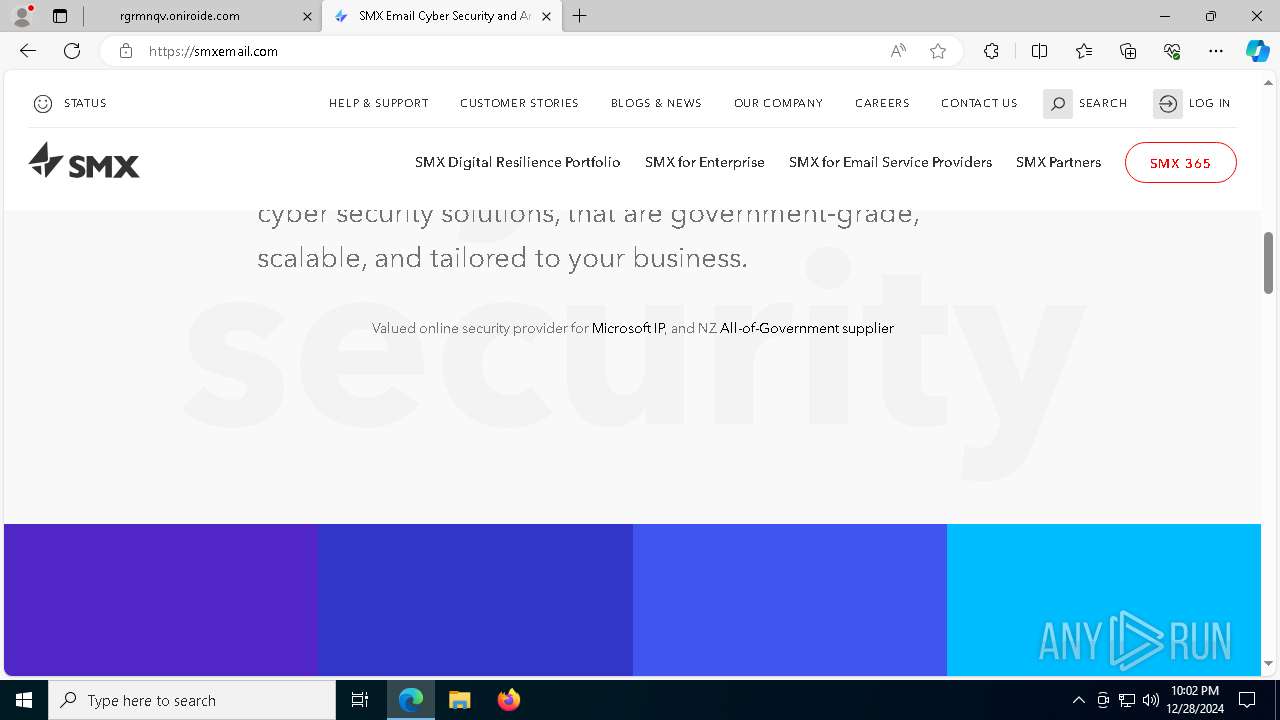The image size is (1280, 720).
Task: Open the taskbar clock and date
Action: (1196, 700)
